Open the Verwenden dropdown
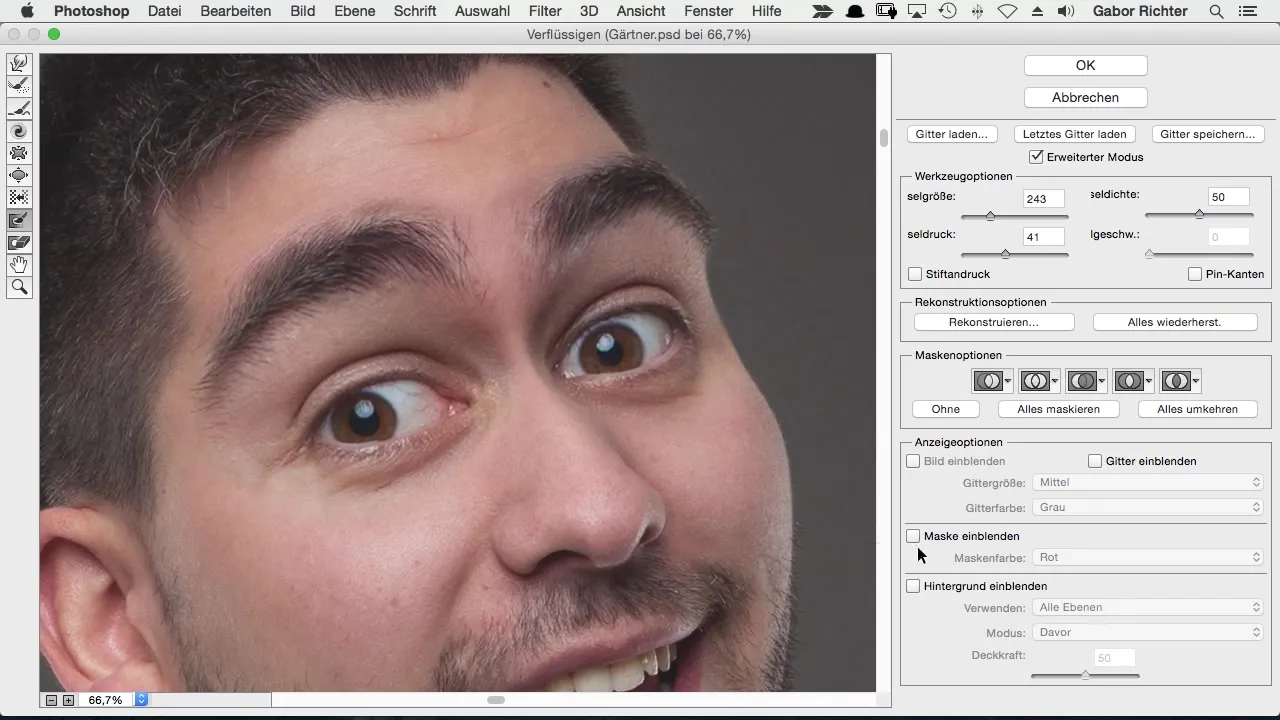The image size is (1280, 720). [1148, 607]
